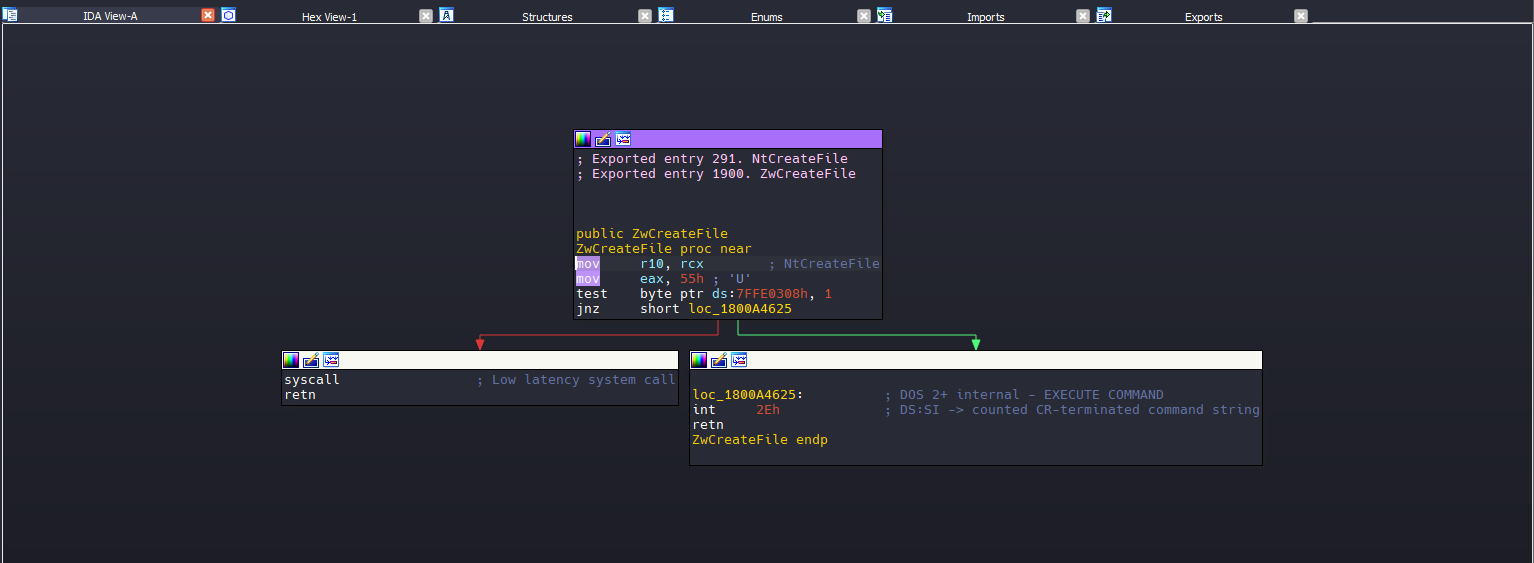This screenshot has height=563, width=1534.
Task: Click the Hex View-1 tab icon
Action: coord(228,15)
